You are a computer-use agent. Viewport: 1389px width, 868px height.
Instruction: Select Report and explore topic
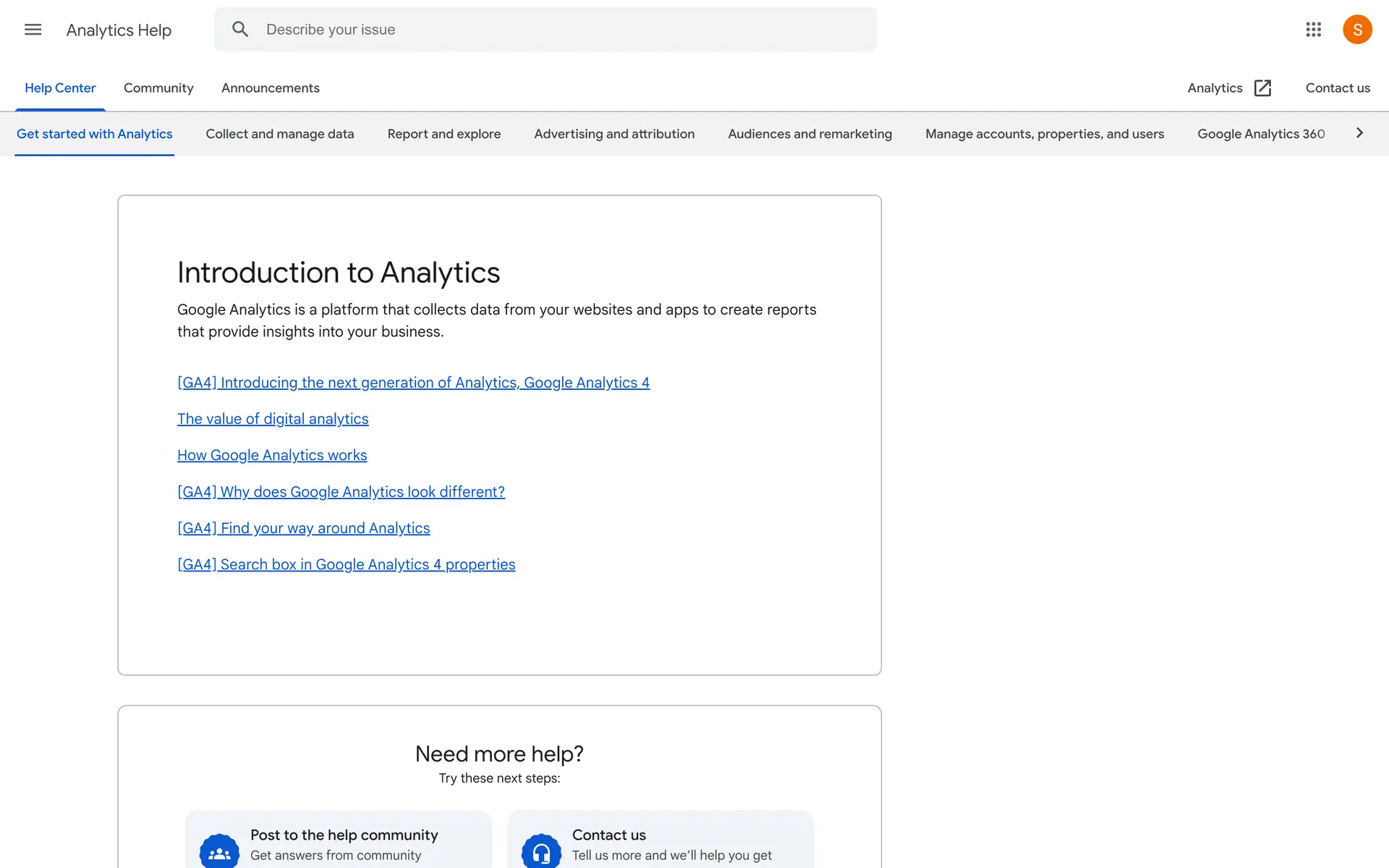[443, 134]
